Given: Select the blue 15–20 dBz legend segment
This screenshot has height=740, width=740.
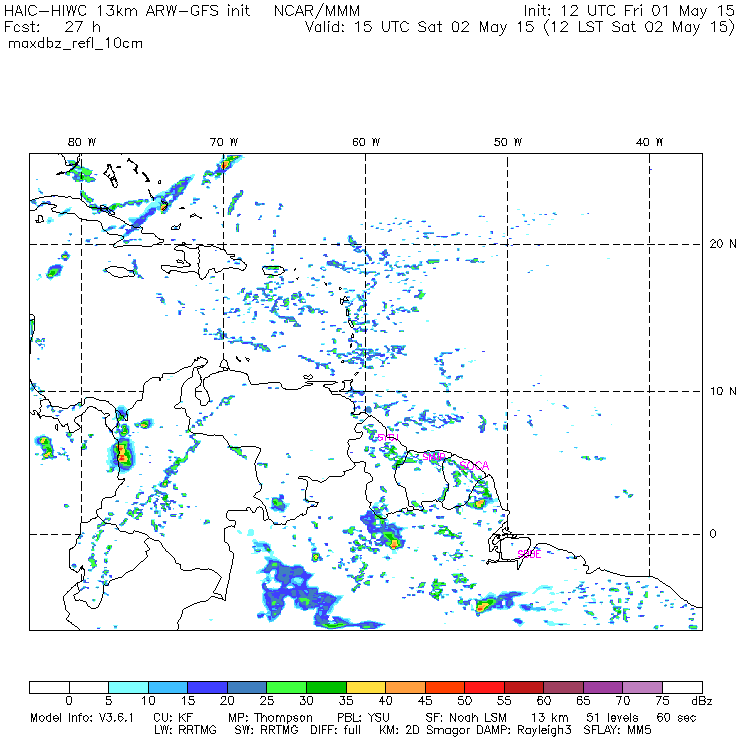Looking at the screenshot, I should pyautogui.click(x=208, y=687).
